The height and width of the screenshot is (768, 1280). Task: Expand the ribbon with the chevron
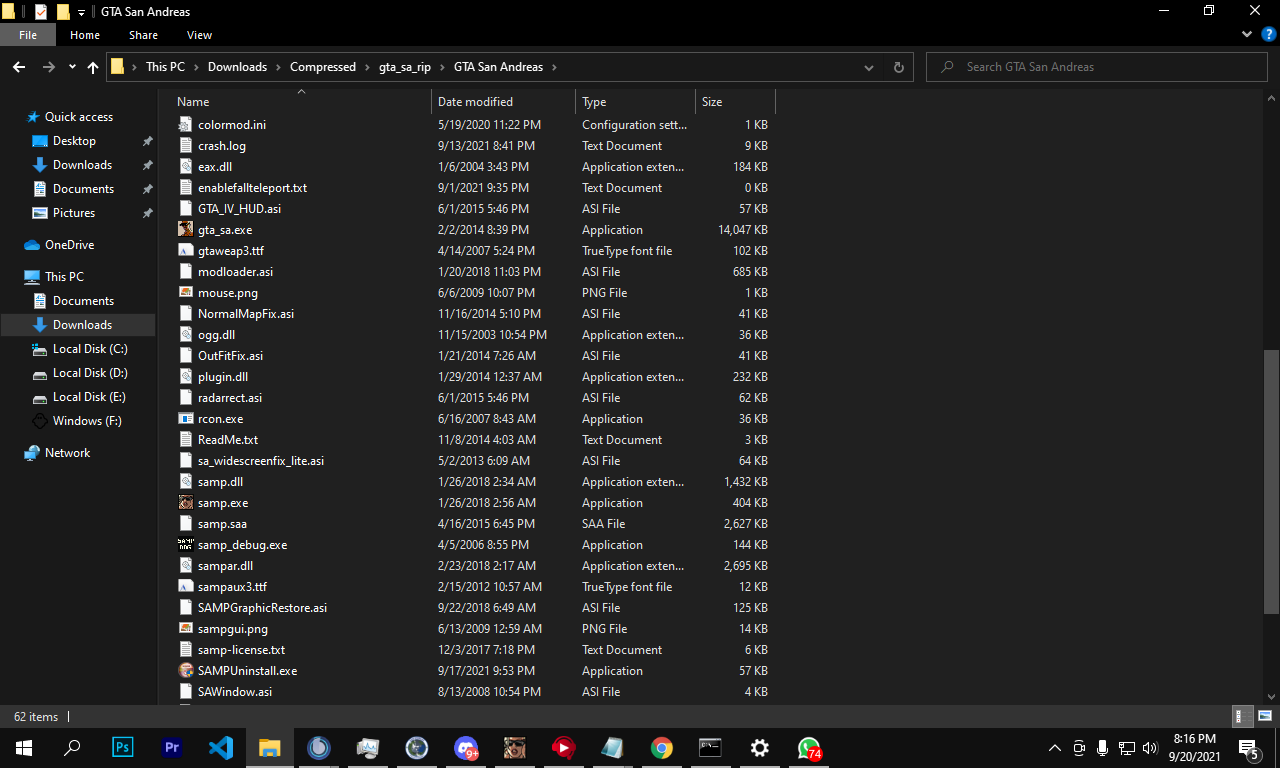[x=1246, y=34]
